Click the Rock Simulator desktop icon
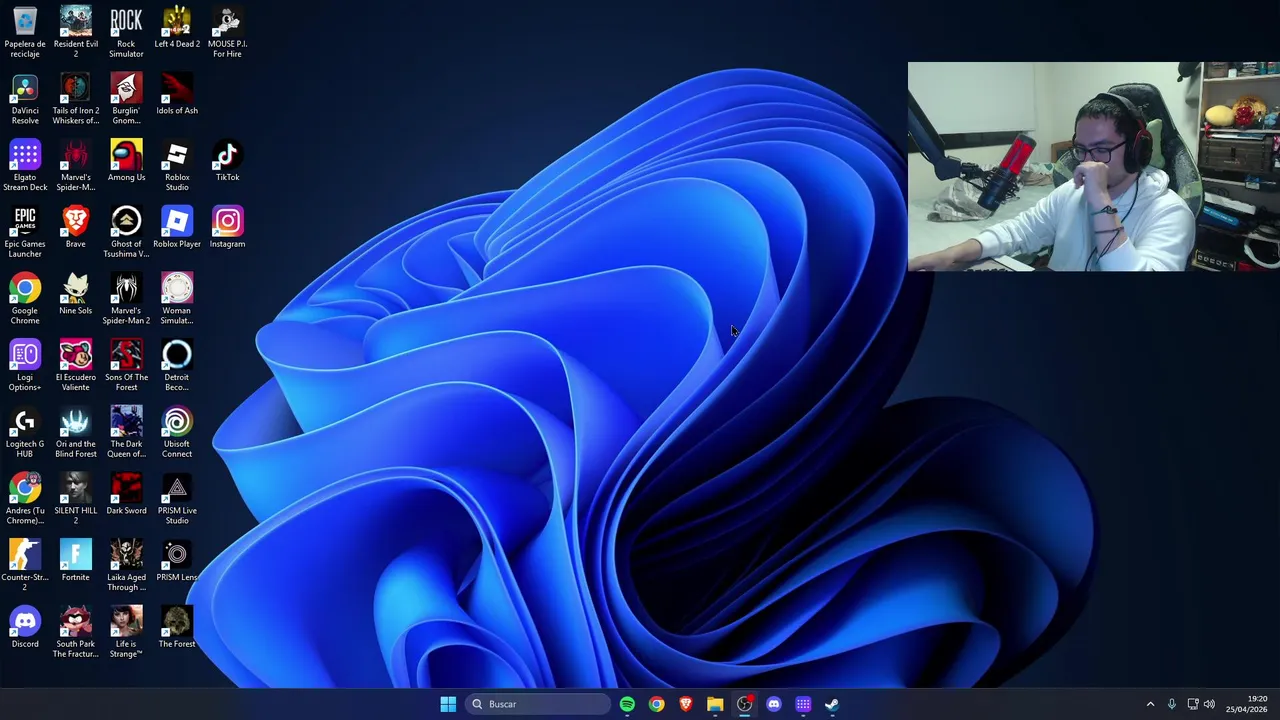 (x=126, y=32)
